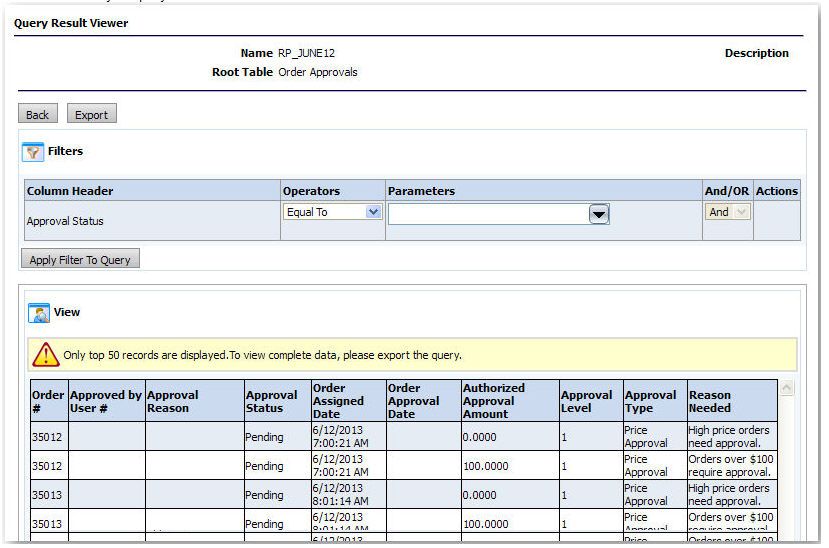Click the Filters funnel icon
Image resolution: width=829 pixels, height=548 pixels.
[33, 152]
